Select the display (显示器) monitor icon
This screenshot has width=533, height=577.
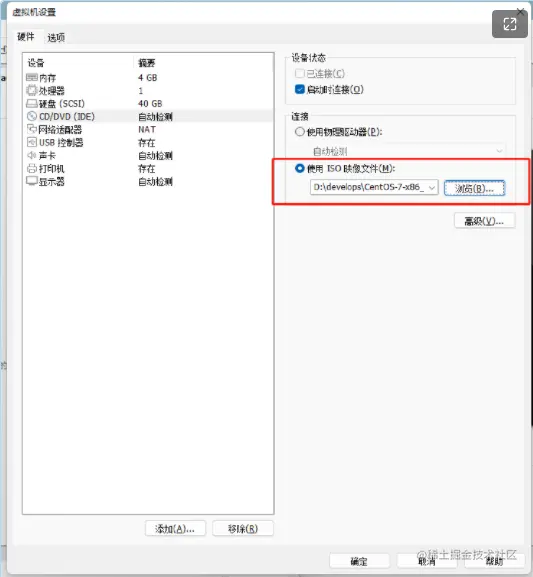pyautogui.click(x=32, y=181)
